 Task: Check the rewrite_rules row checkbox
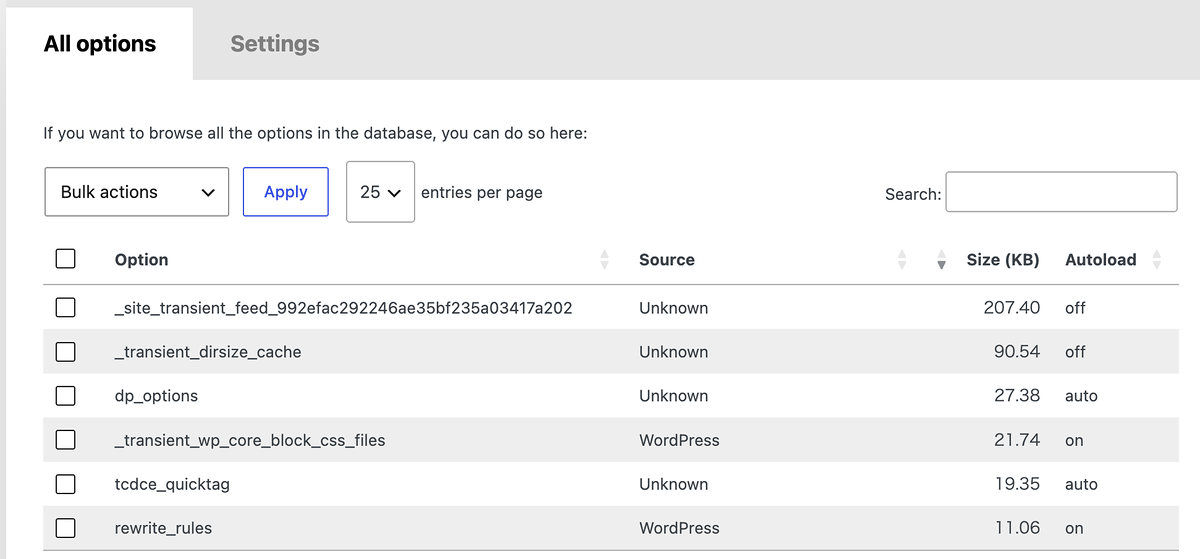point(66,528)
